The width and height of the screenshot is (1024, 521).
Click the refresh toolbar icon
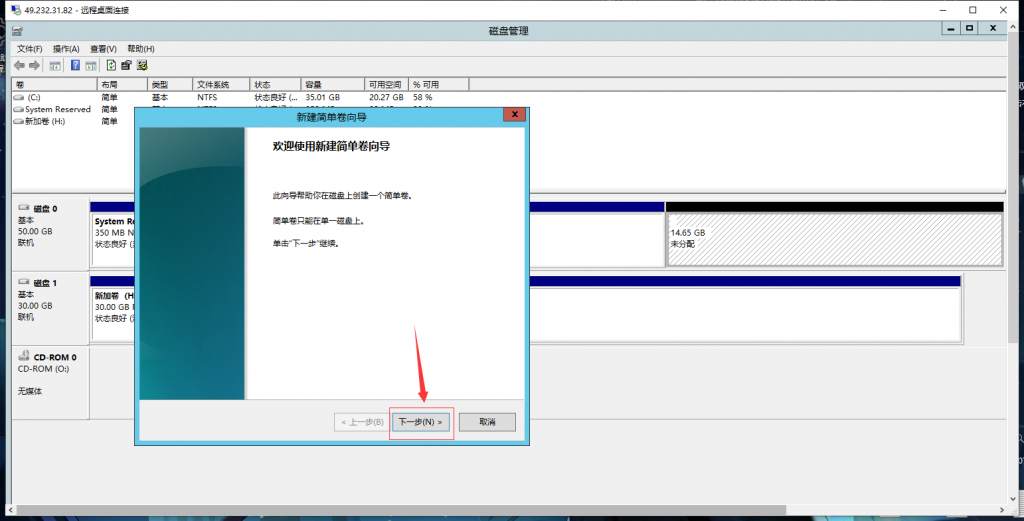point(111,65)
